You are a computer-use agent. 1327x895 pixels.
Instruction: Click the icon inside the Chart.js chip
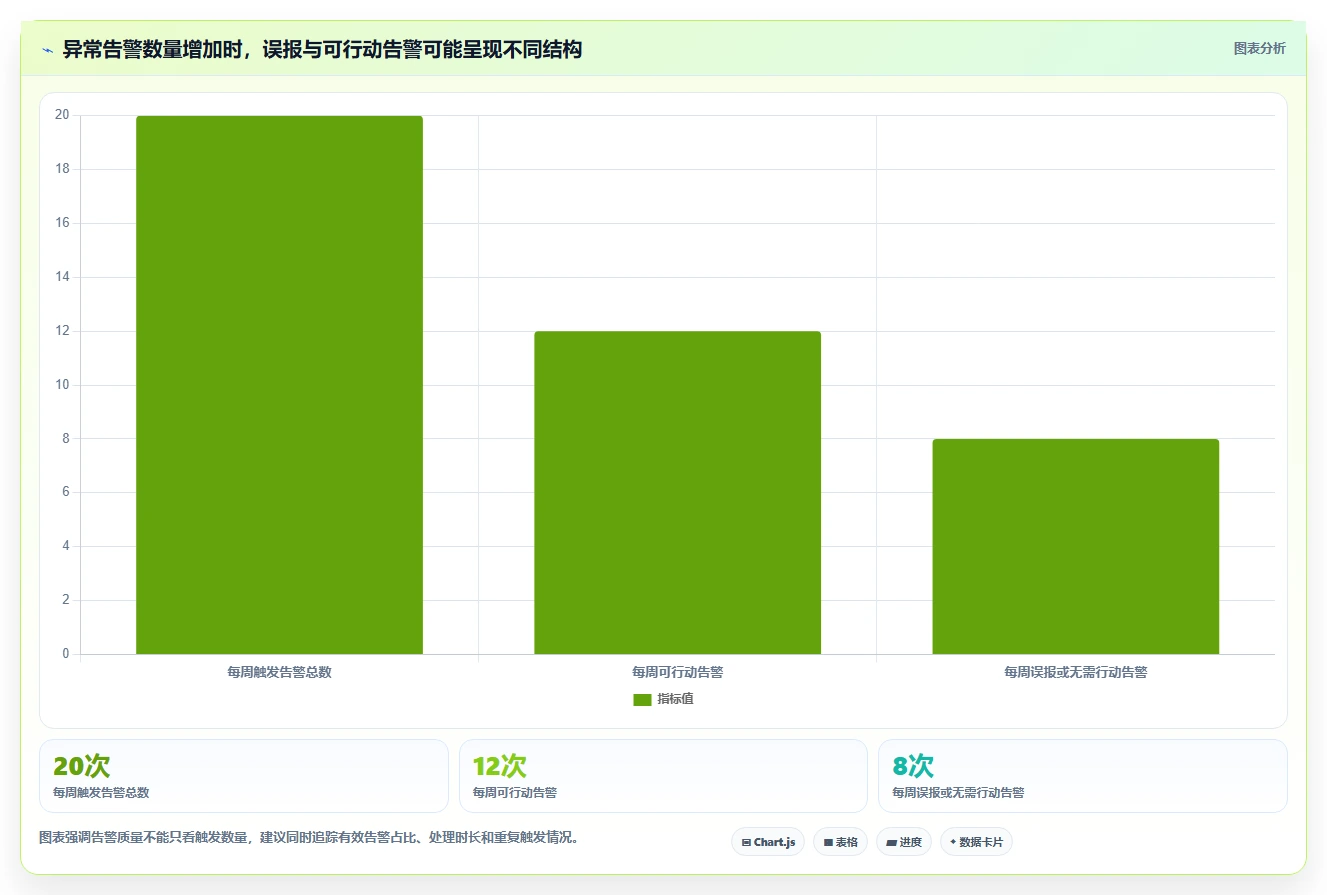coord(746,842)
